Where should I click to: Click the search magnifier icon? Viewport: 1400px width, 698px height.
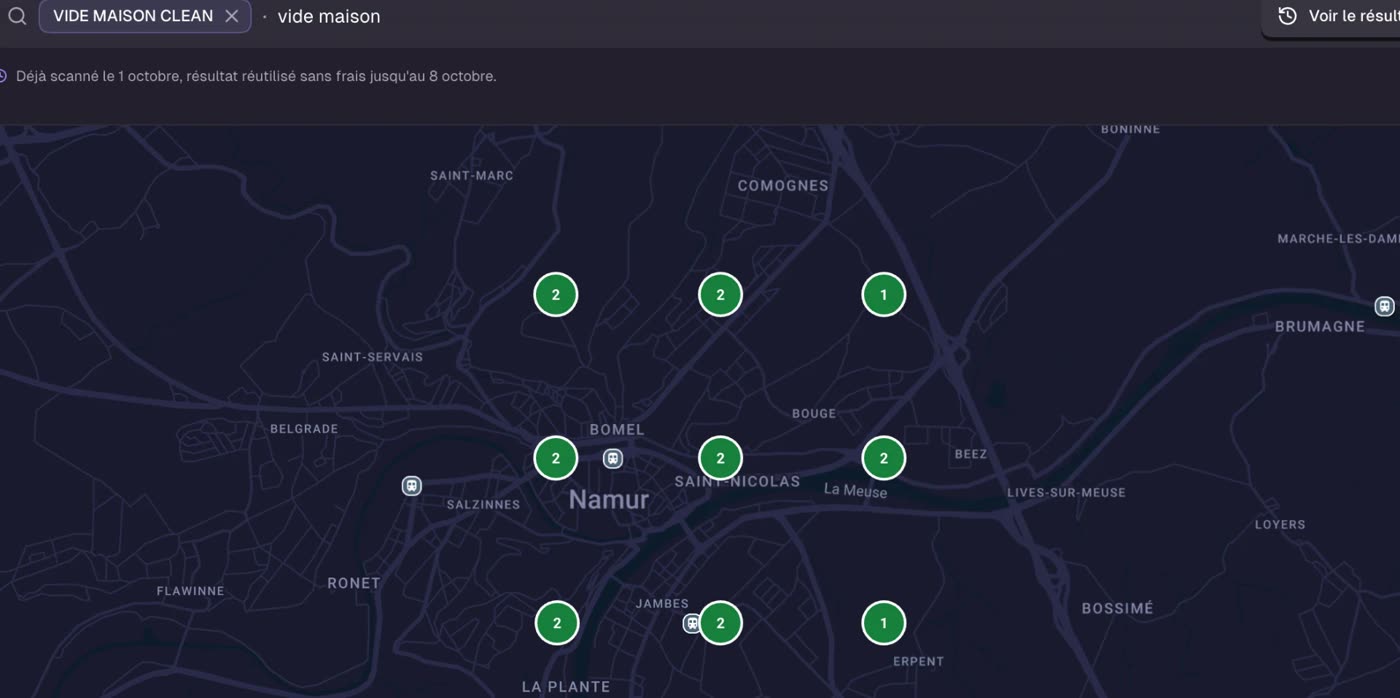click(x=17, y=16)
